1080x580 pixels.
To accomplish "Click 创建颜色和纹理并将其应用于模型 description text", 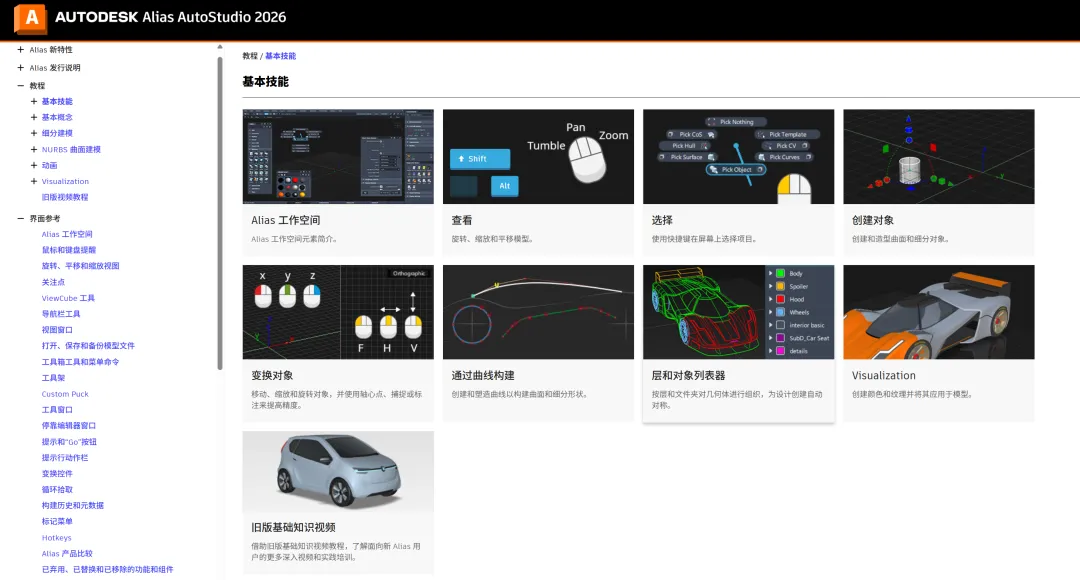I will [912, 395].
